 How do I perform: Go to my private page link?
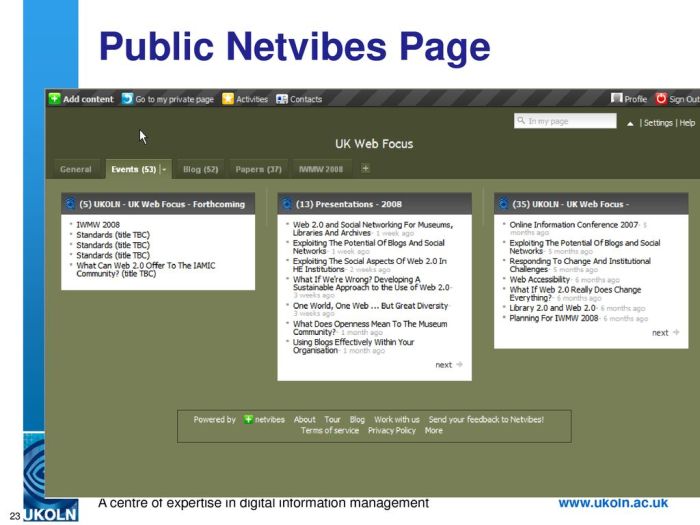tap(175, 100)
